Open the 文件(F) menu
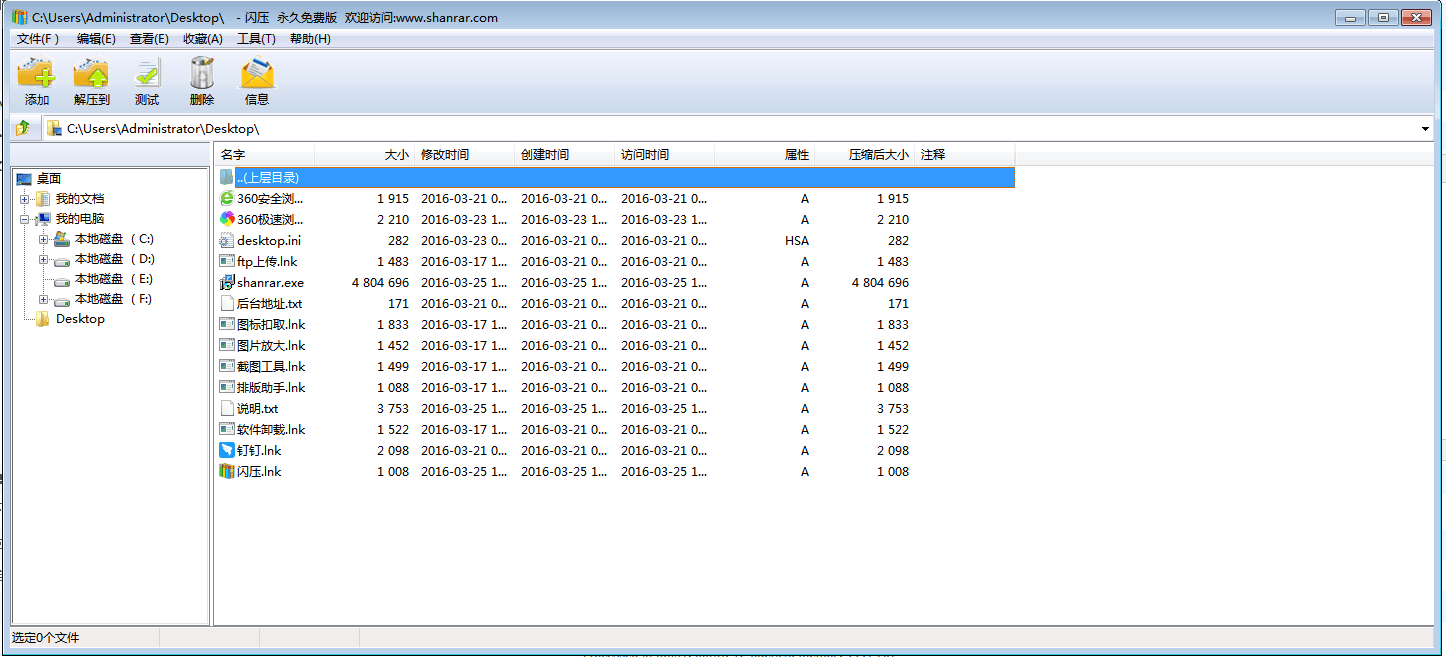1446x657 pixels. tap(38, 39)
